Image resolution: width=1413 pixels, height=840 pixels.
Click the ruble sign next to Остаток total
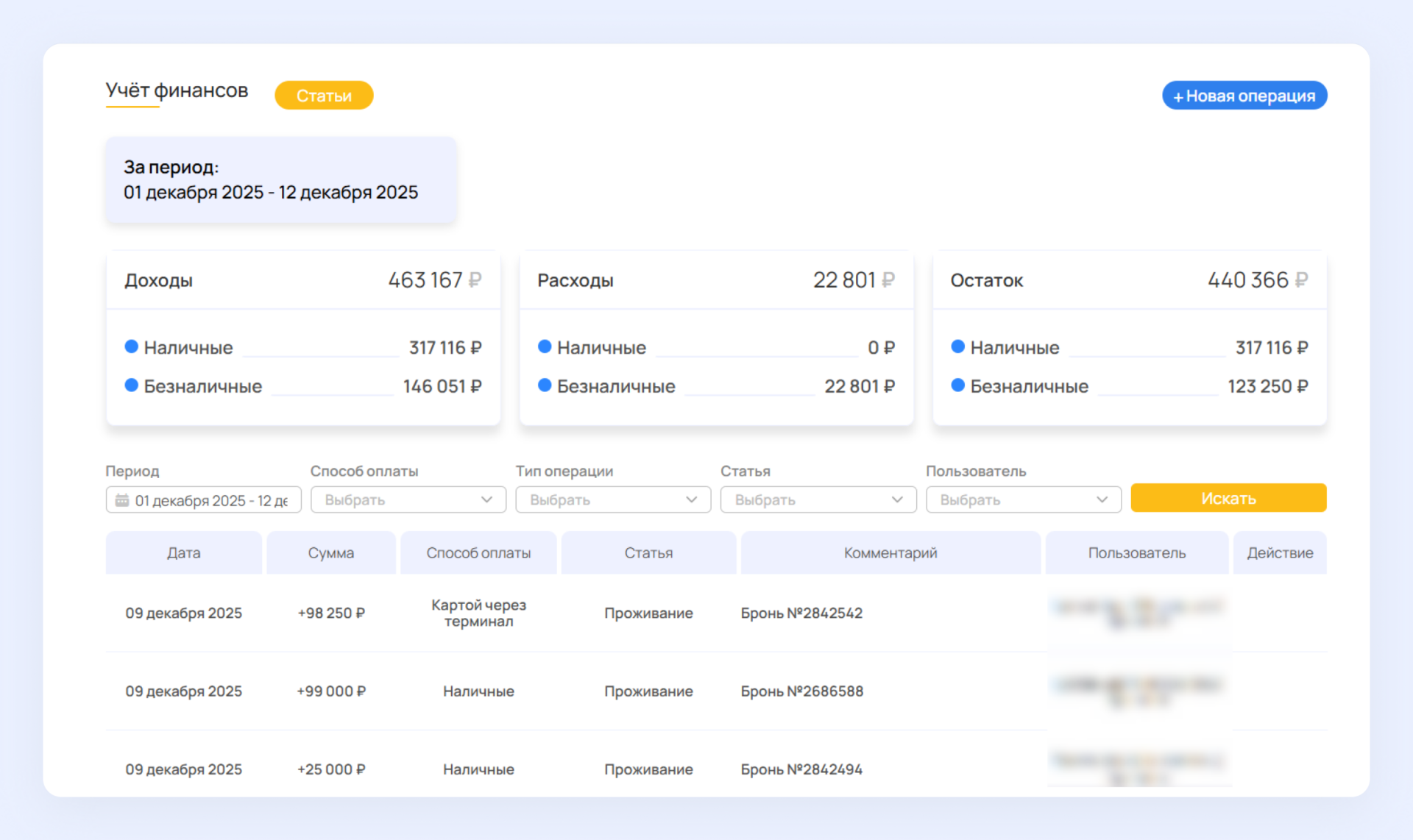(1301, 280)
